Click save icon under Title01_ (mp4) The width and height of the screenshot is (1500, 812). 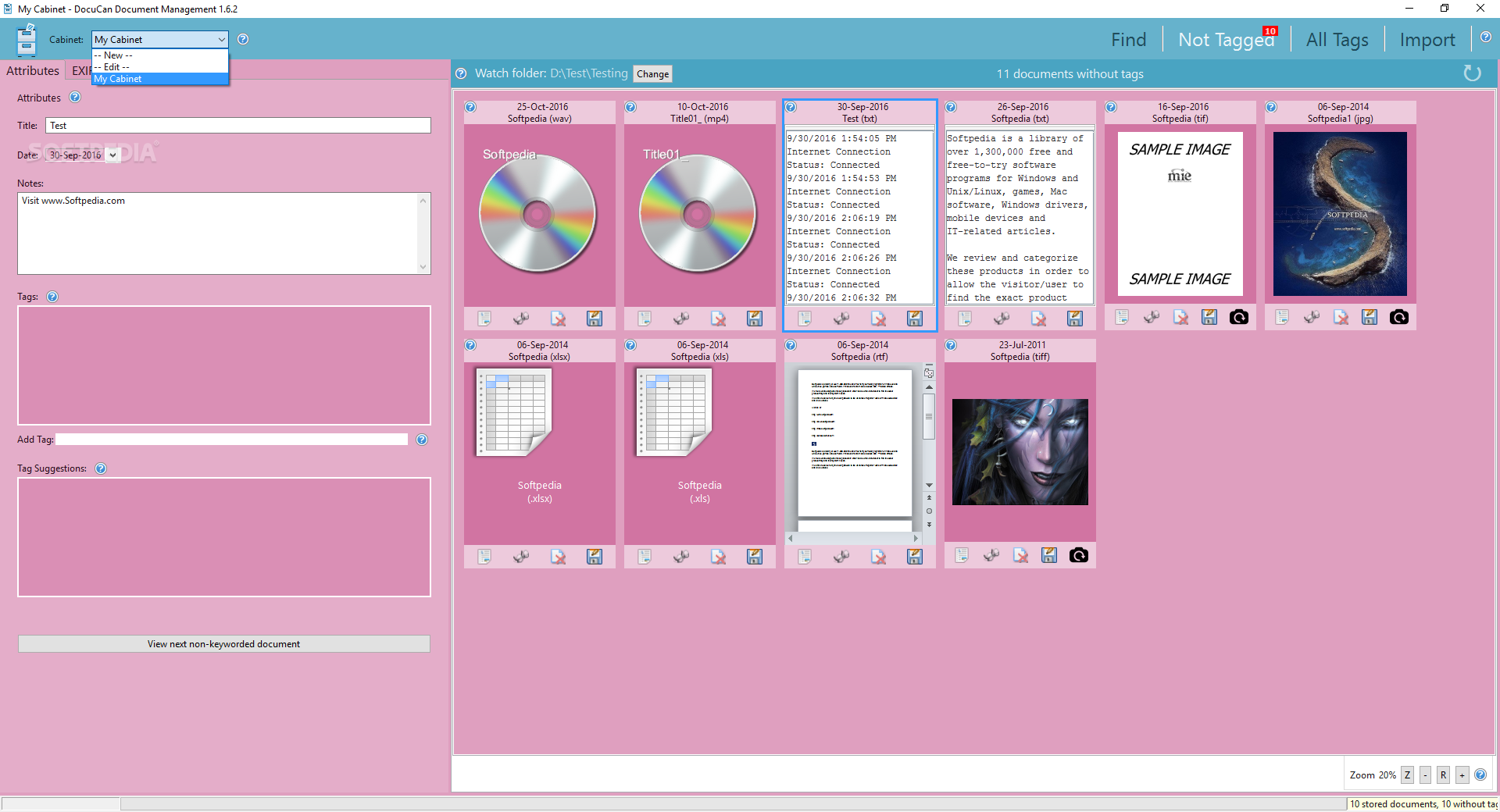[755, 318]
